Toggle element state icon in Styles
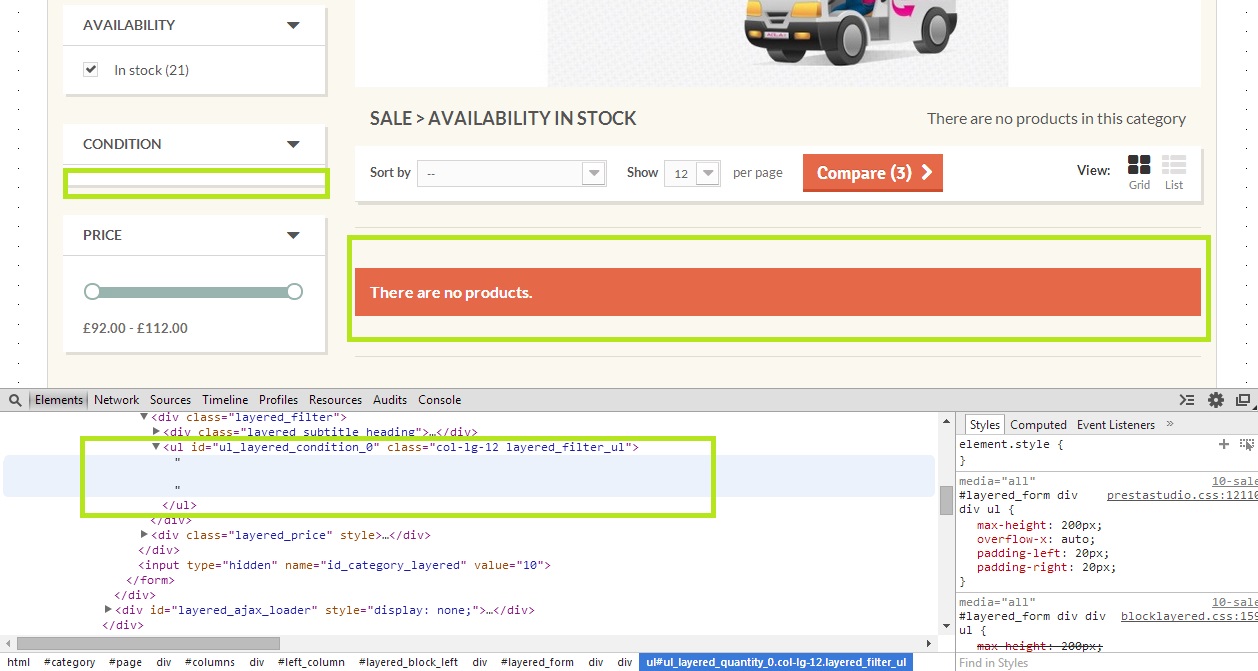 (1247, 444)
